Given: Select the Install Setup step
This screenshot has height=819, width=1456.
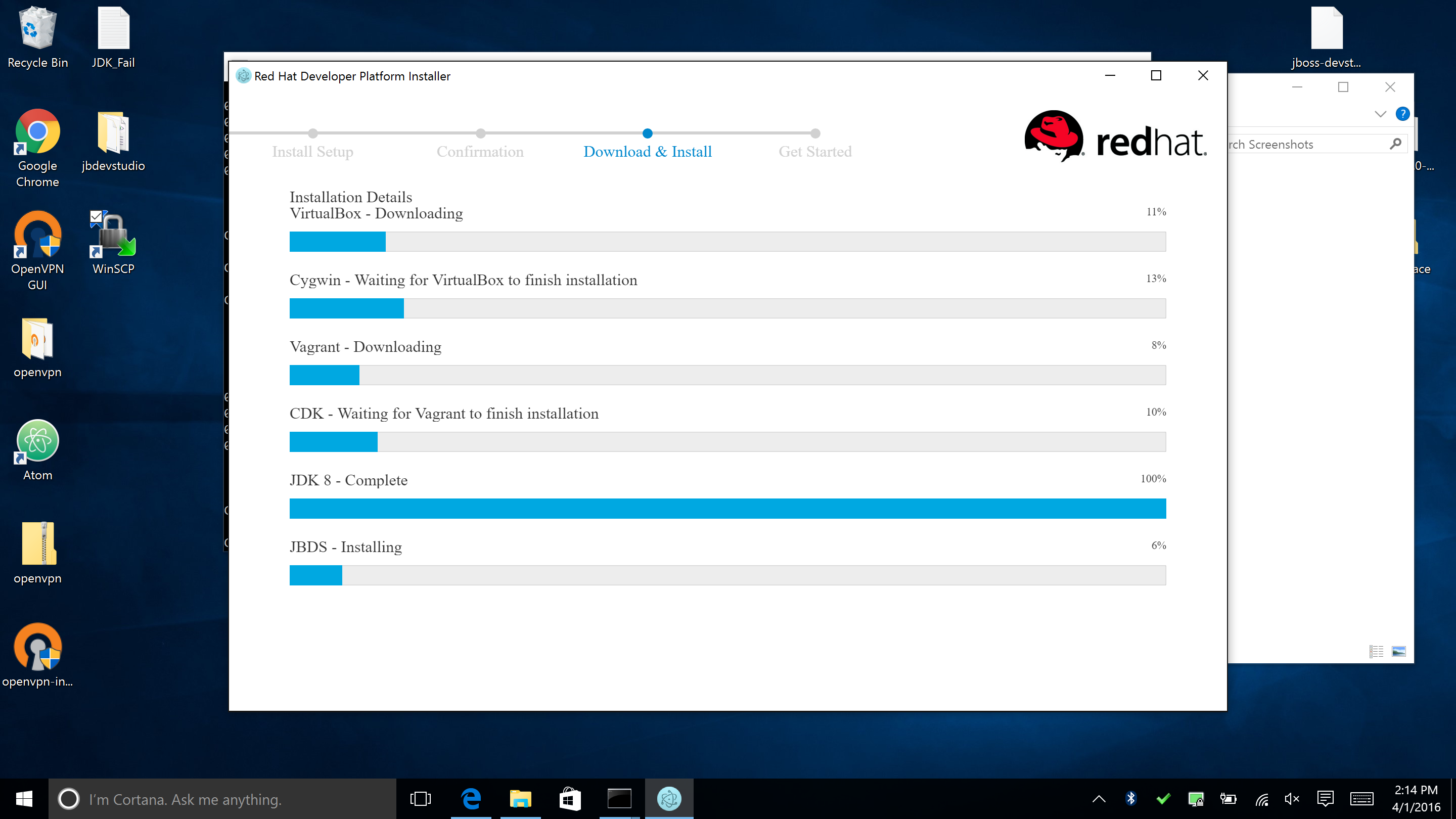Looking at the screenshot, I should click(312, 151).
